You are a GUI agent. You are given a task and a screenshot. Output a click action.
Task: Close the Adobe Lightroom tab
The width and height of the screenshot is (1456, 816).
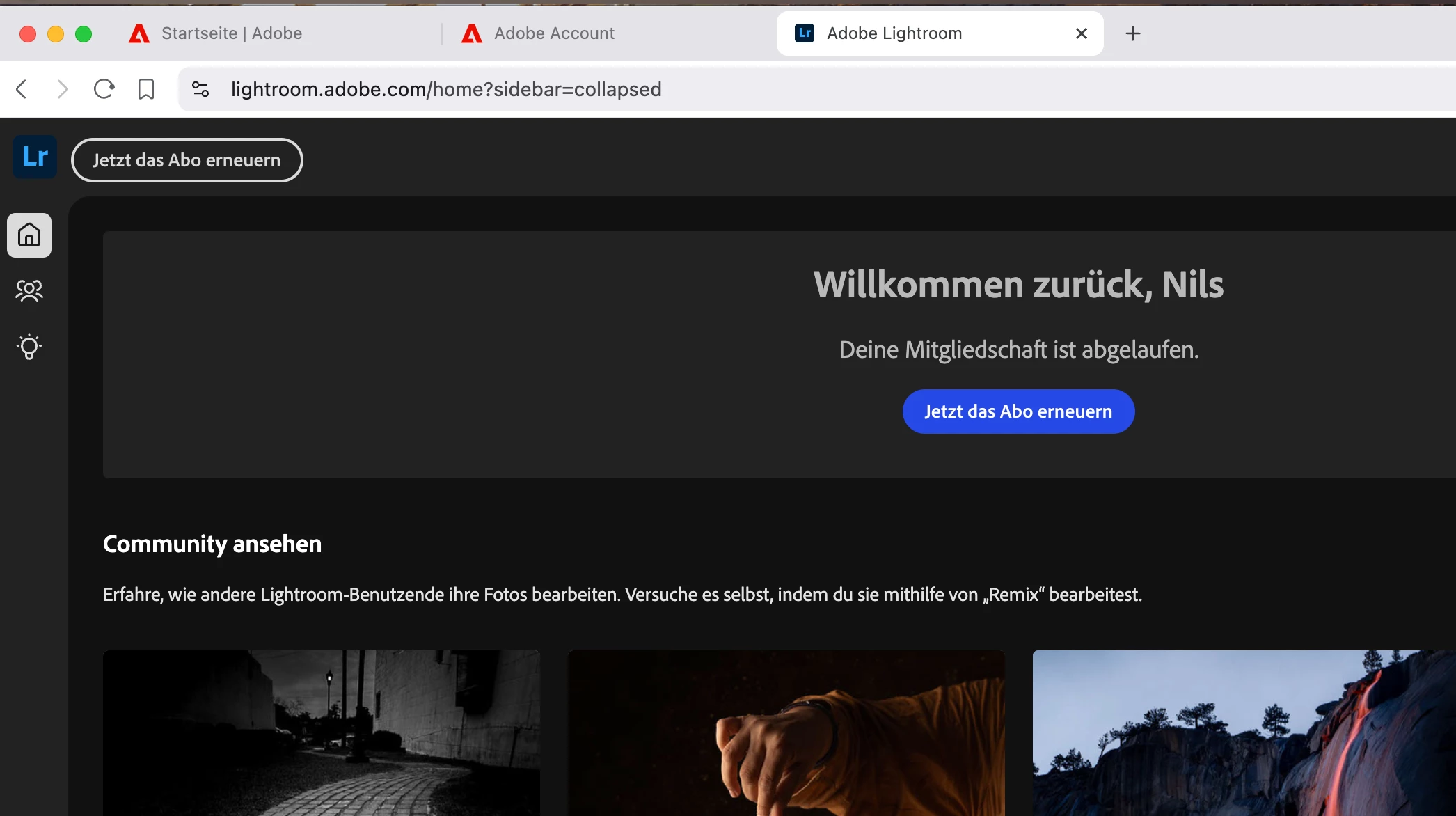tap(1082, 33)
